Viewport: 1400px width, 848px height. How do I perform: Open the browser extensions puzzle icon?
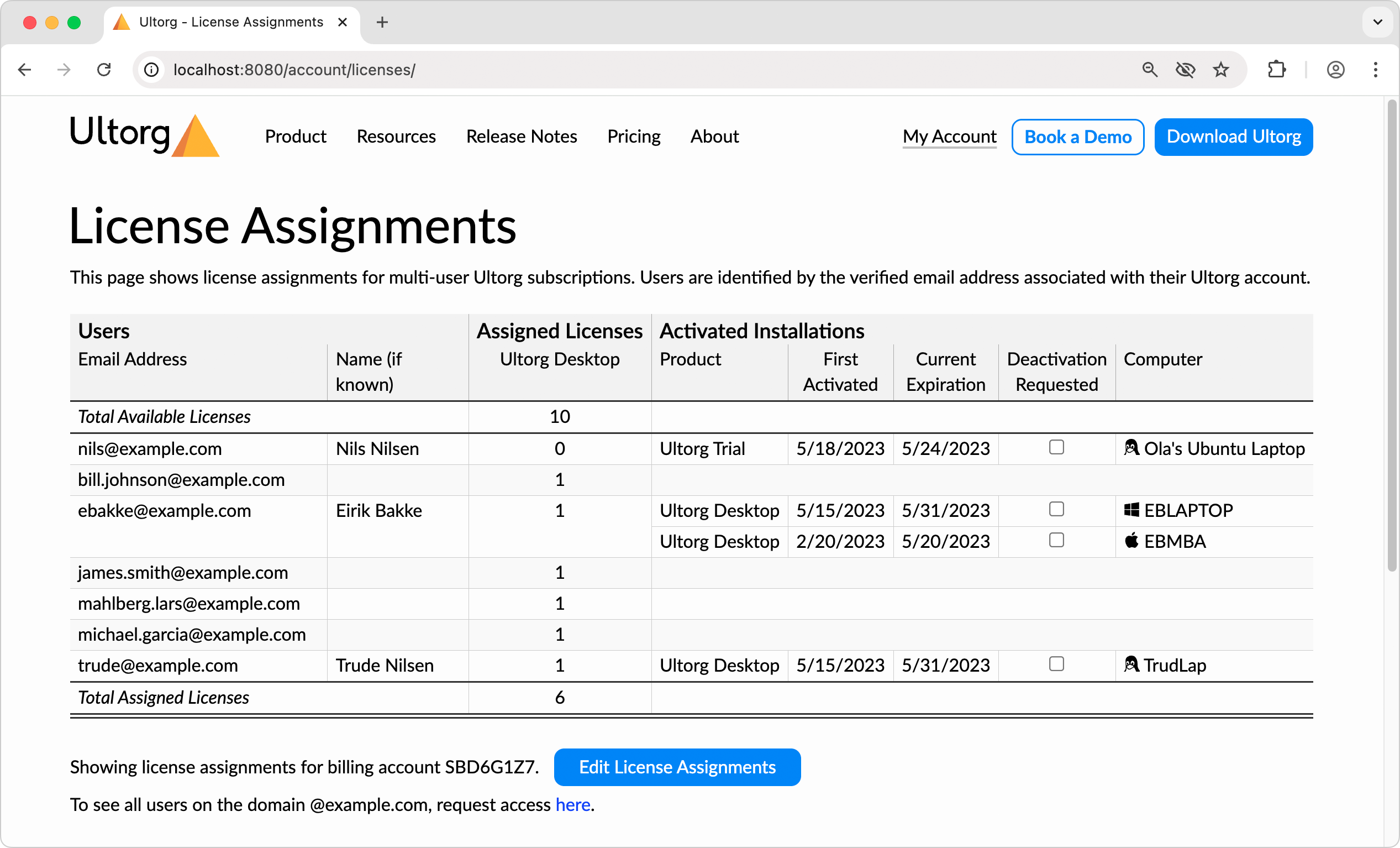[x=1277, y=69]
